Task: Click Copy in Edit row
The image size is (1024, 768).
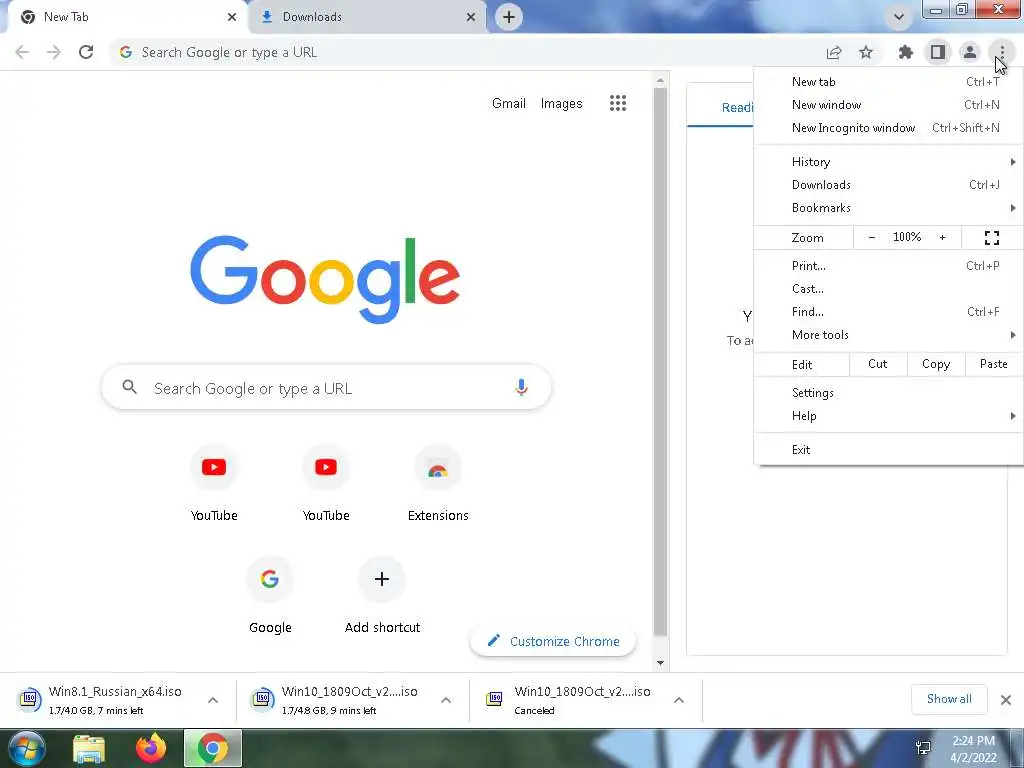Action: 936,364
